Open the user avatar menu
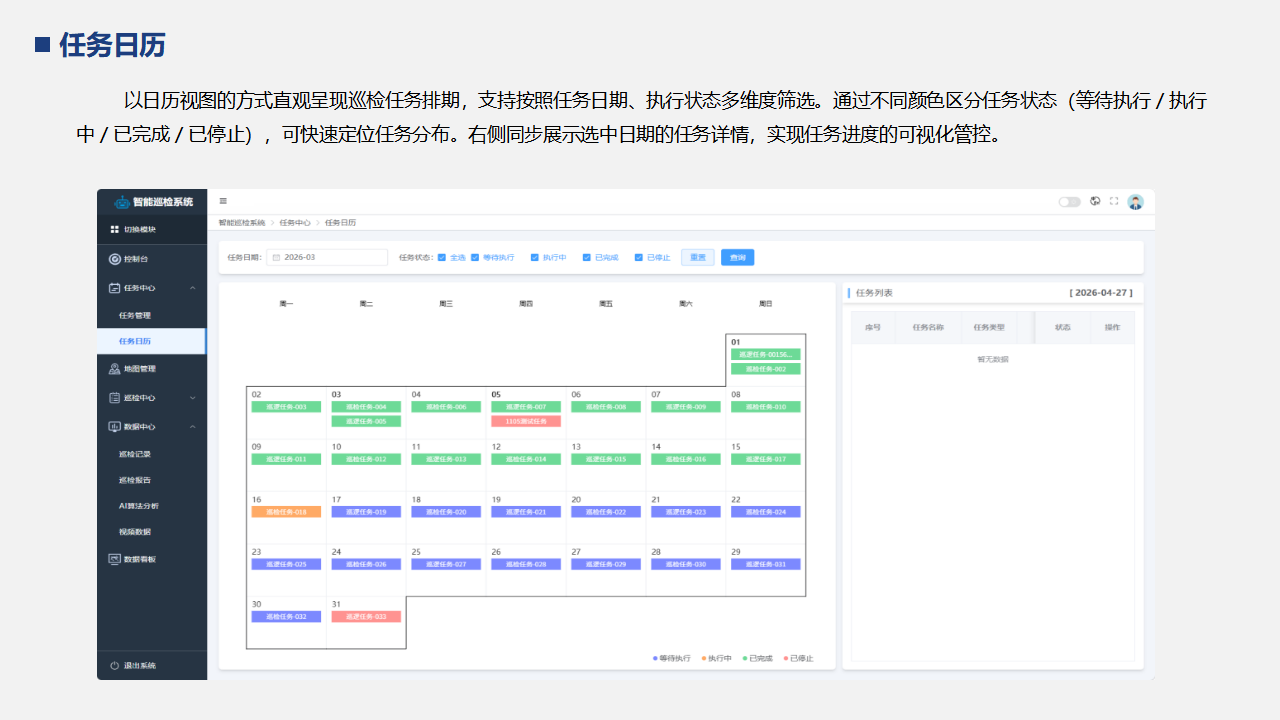This screenshot has width=1280, height=720. [x=1135, y=202]
